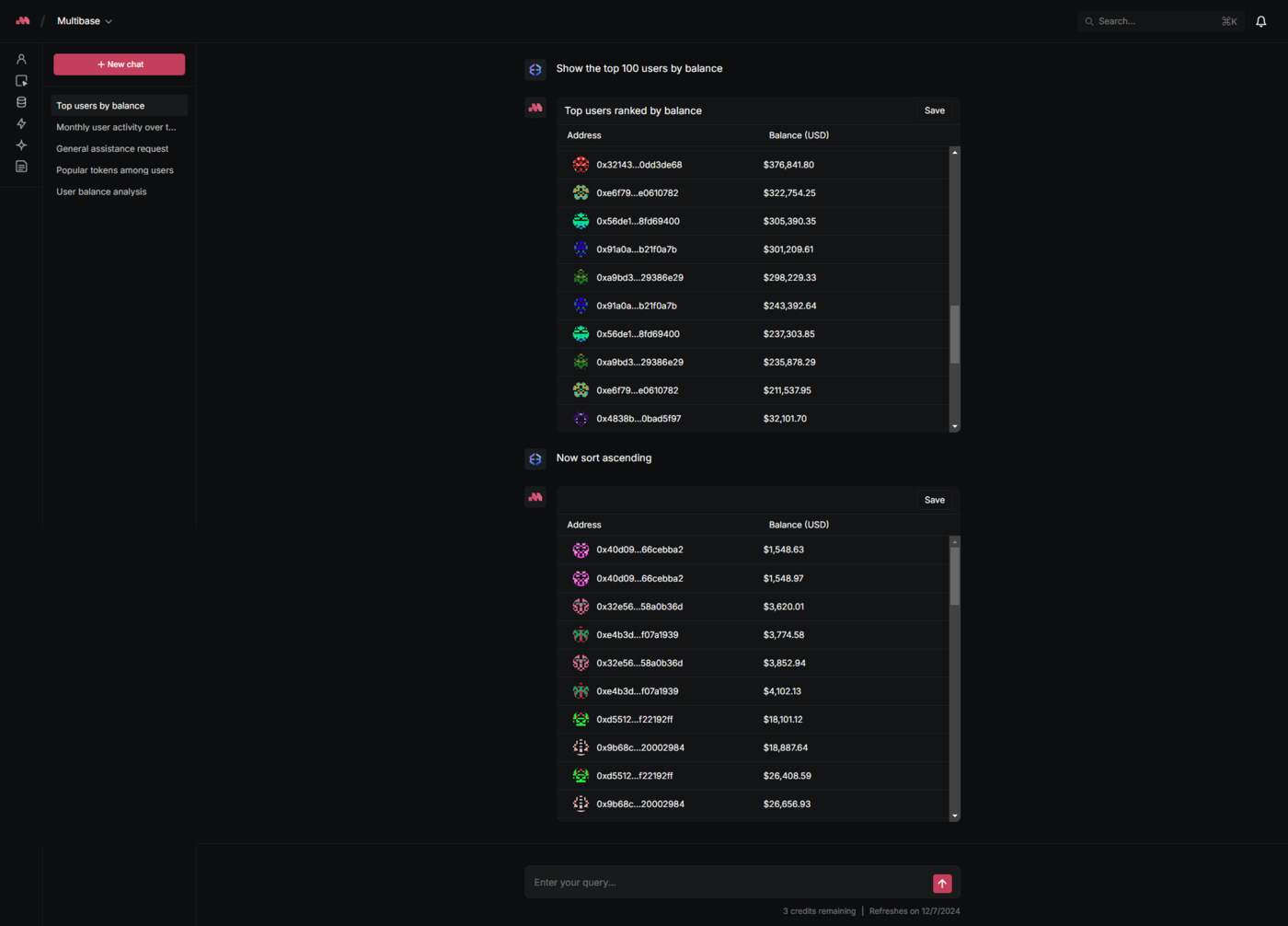1288x926 pixels.
Task: Click 'Refreshes on 12/7/2024' text
Action: click(x=914, y=911)
